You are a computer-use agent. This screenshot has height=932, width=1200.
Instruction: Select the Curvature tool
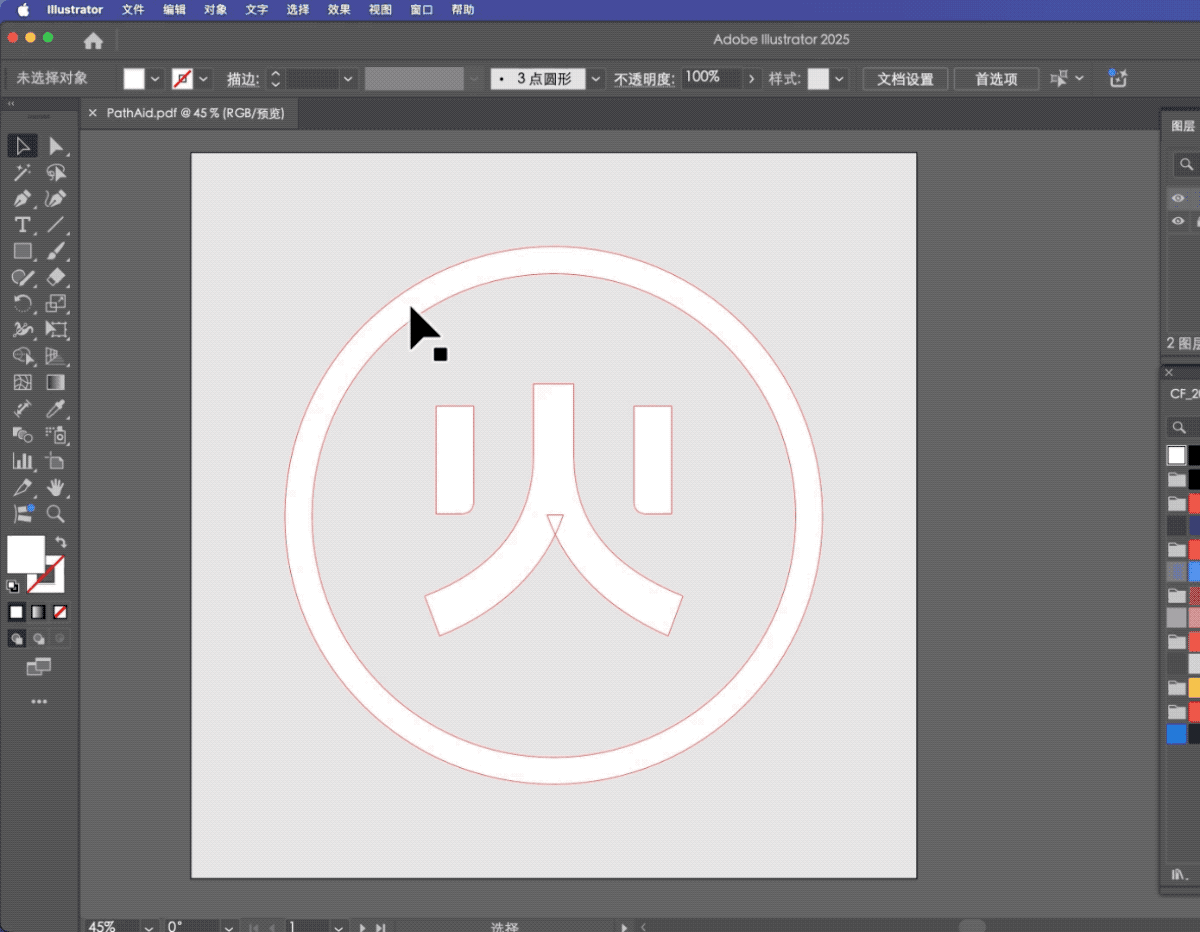tap(56, 199)
